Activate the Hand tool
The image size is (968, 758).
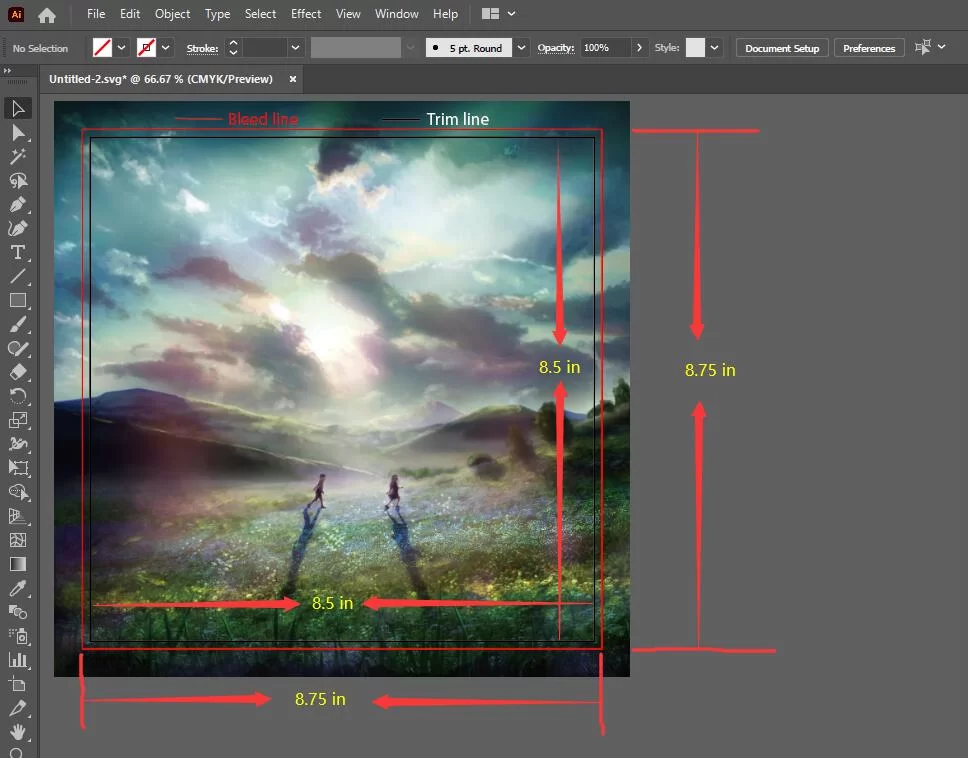click(17, 732)
